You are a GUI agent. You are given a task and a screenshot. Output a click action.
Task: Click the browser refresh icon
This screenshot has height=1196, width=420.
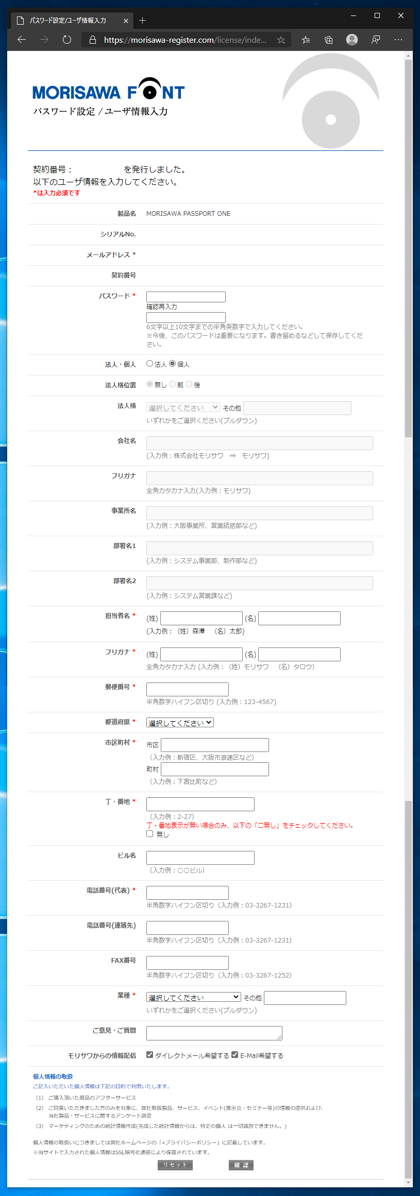click(66, 39)
